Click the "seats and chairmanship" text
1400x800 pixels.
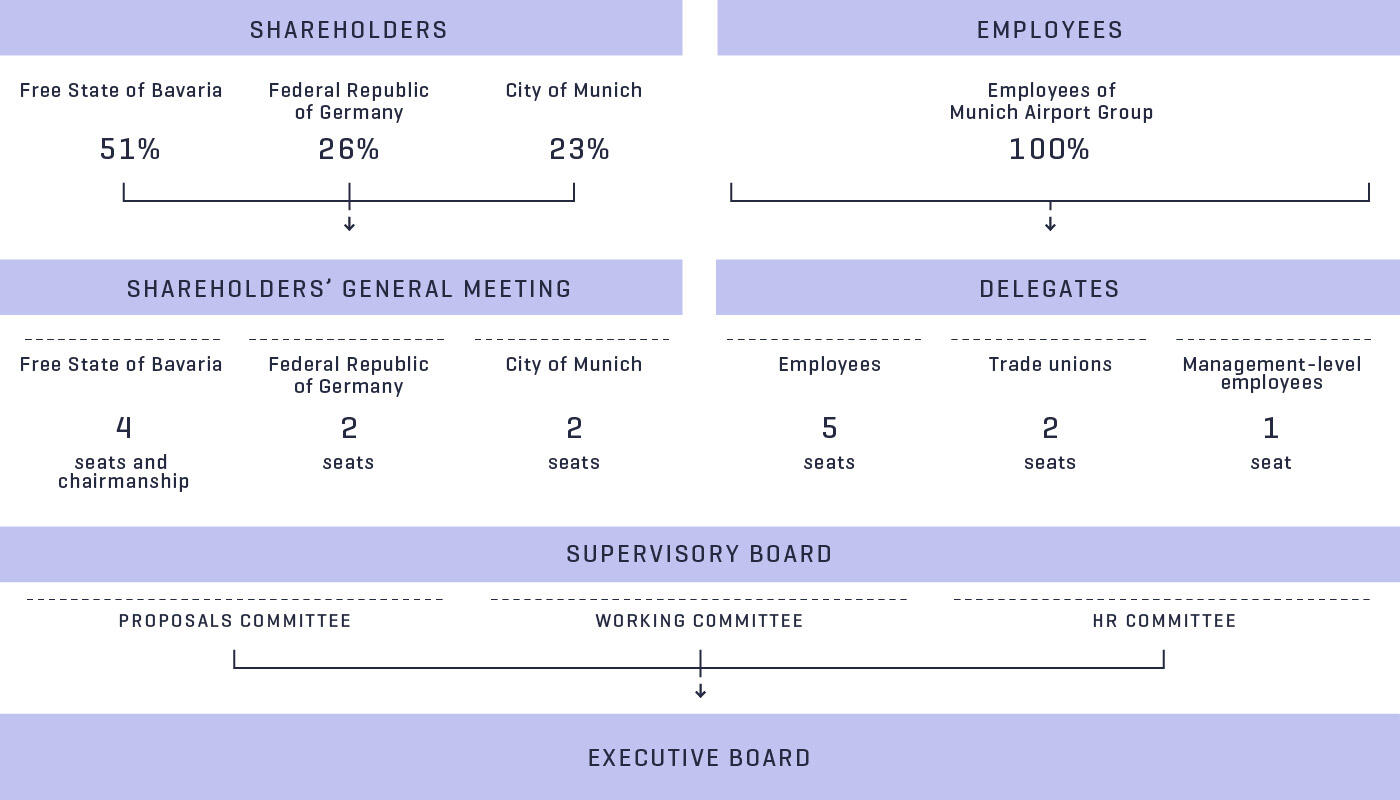(x=123, y=472)
